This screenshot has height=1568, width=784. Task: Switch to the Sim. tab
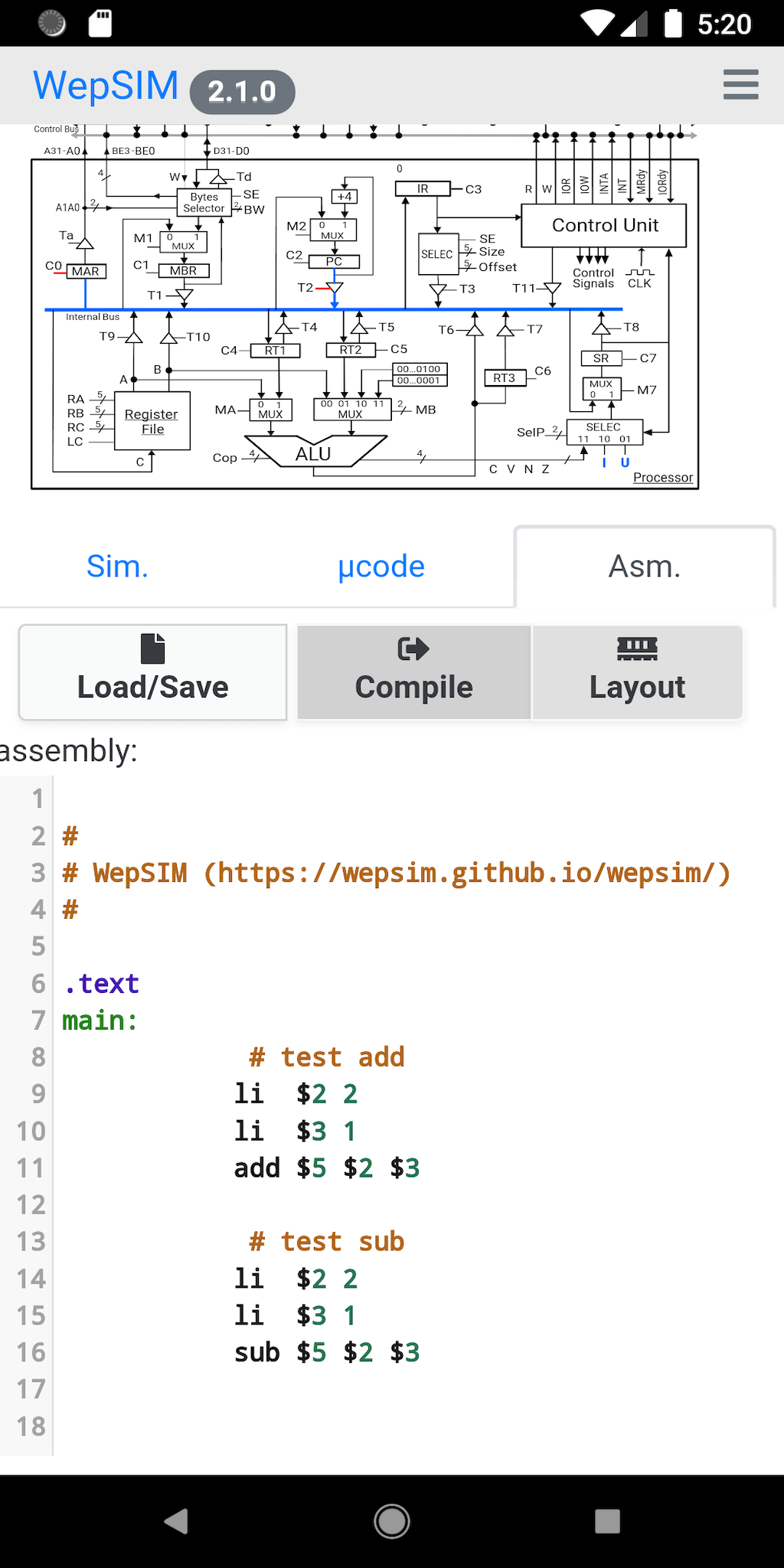117,567
